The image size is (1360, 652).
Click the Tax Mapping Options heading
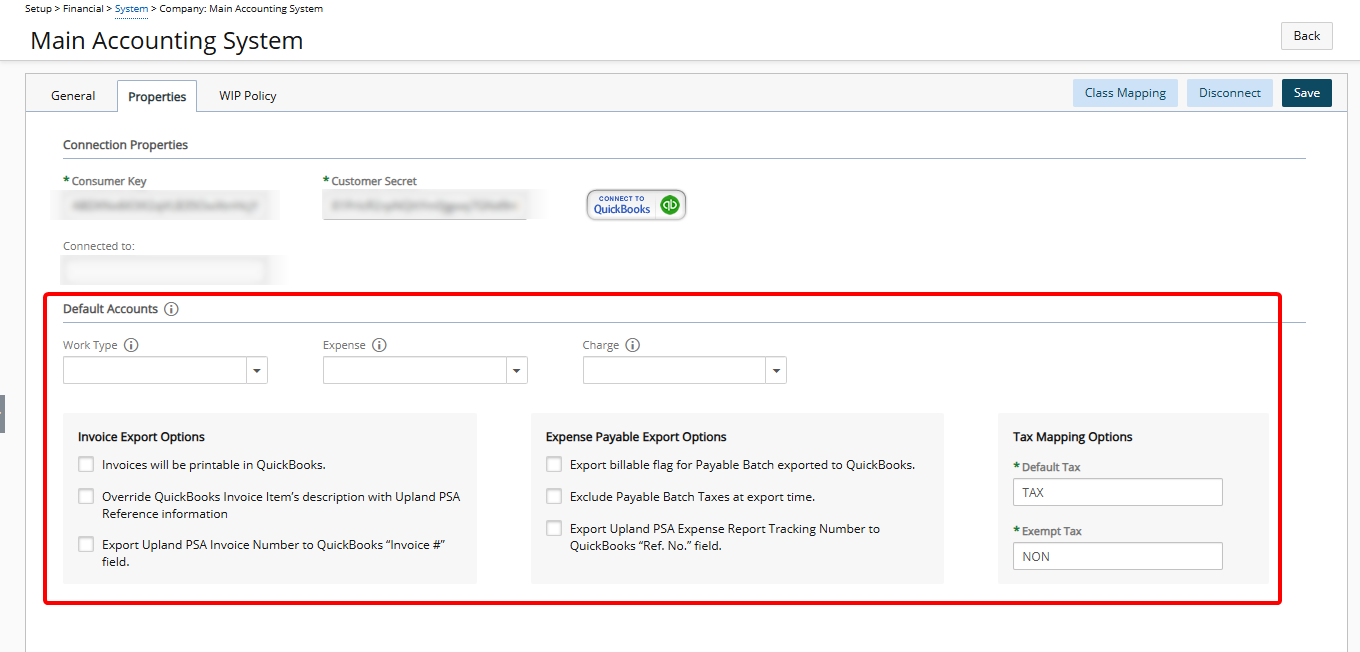(x=1073, y=437)
